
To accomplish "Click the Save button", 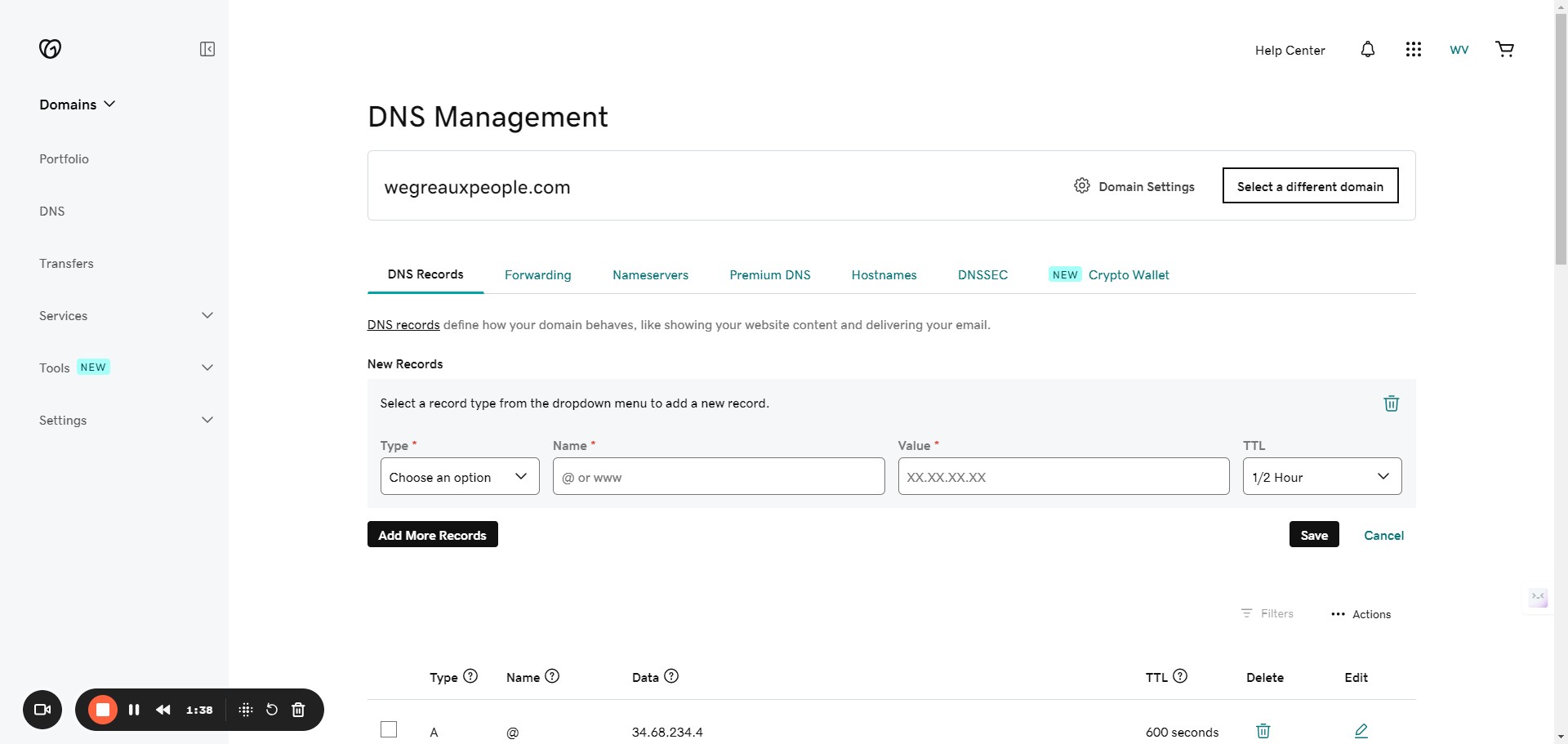I will (x=1313, y=535).
